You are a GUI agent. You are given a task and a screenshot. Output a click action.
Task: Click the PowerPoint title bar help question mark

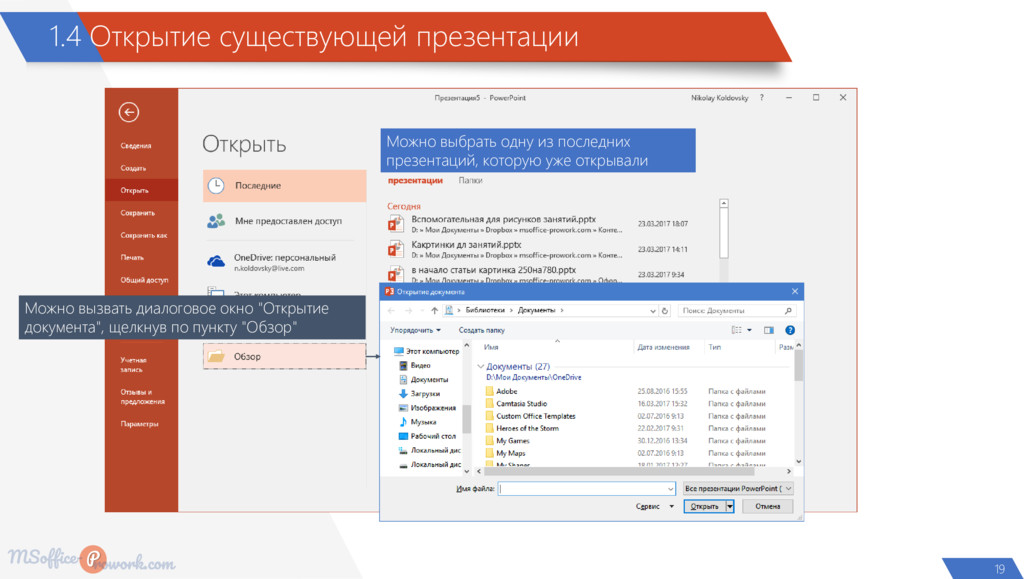pyautogui.click(x=761, y=97)
